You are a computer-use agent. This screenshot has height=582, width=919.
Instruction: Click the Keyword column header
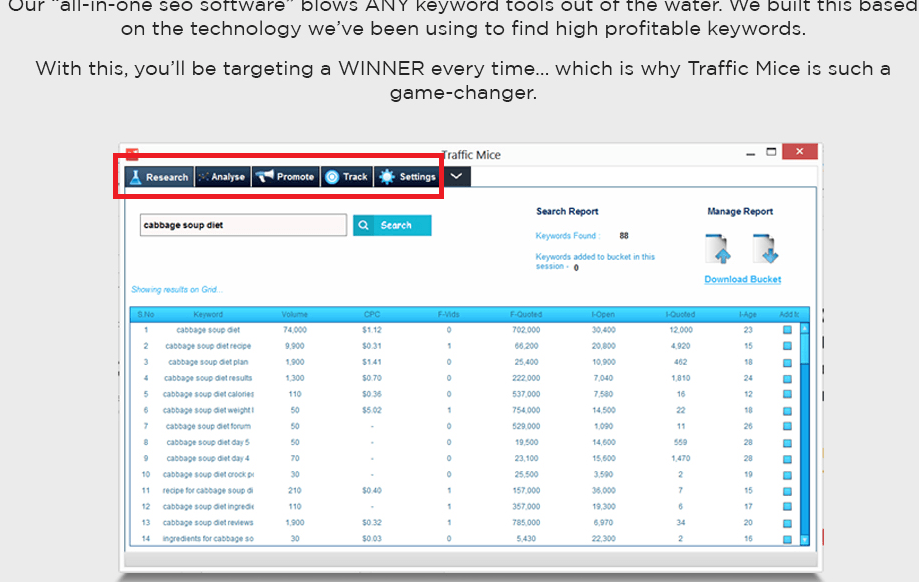[x=208, y=315]
